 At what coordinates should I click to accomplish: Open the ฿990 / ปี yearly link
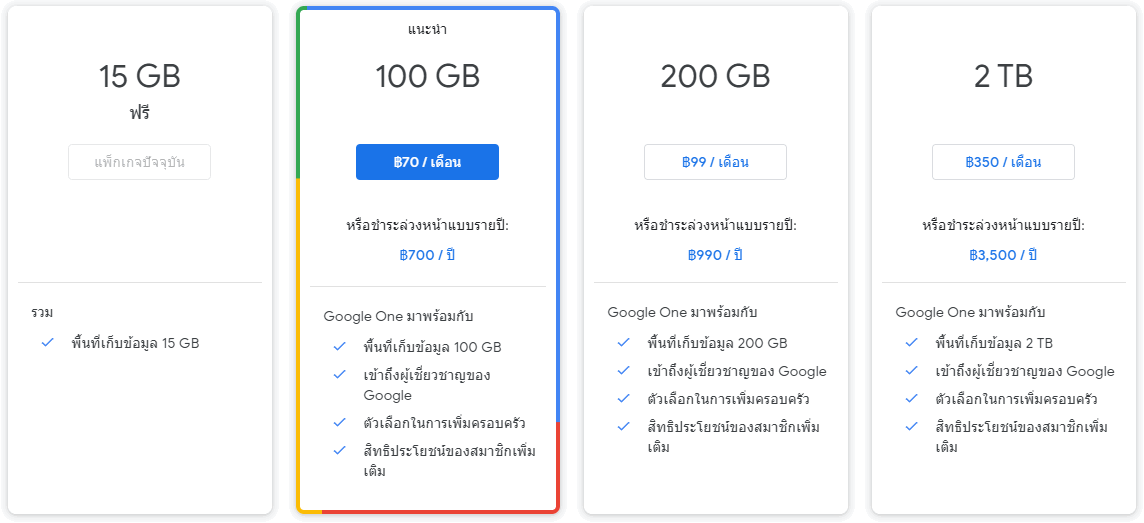715,255
